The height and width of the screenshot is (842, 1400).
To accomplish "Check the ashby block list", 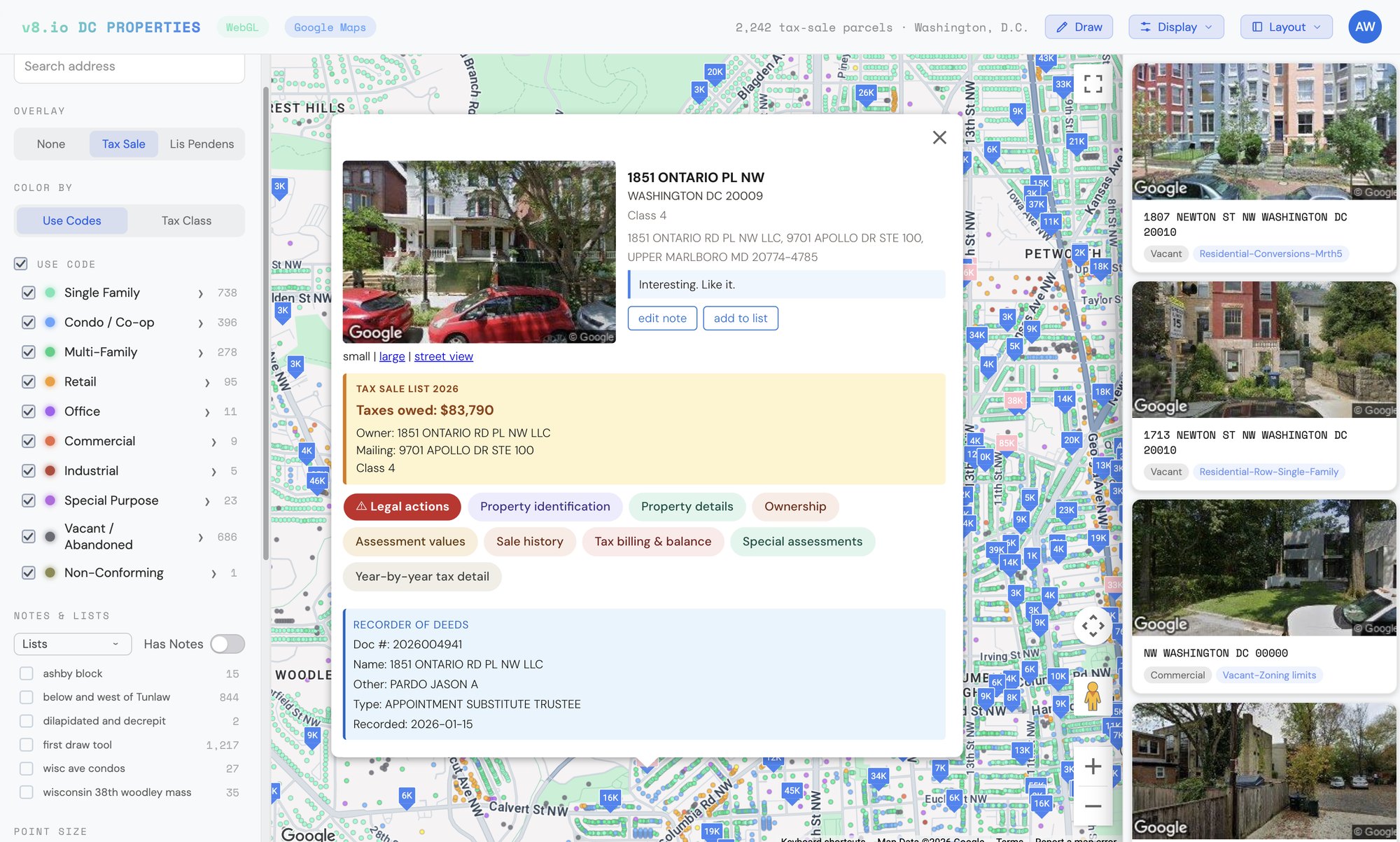I will (x=27, y=673).
